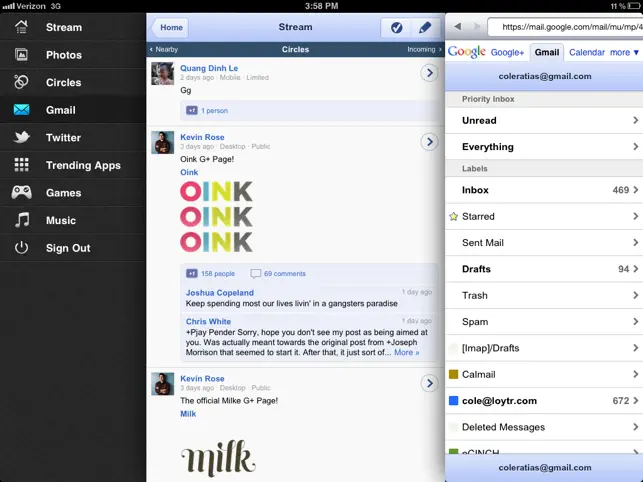Open the Starred label row
This screenshot has width=643, height=482.
point(544,216)
